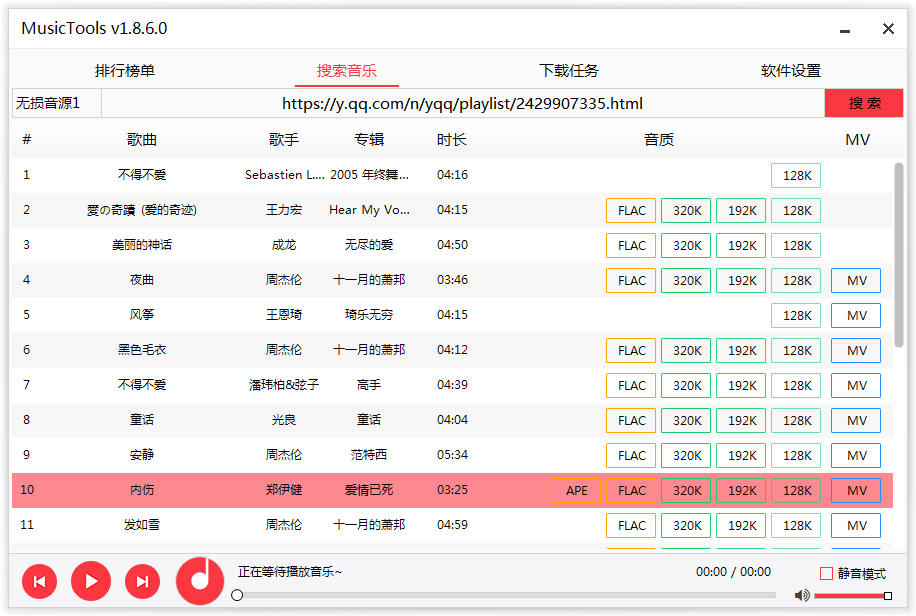Image resolution: width=916 pixels, height=616 pixels.
Task: Go to the 软件设置 tab
Action: click(x=791, y=71)
